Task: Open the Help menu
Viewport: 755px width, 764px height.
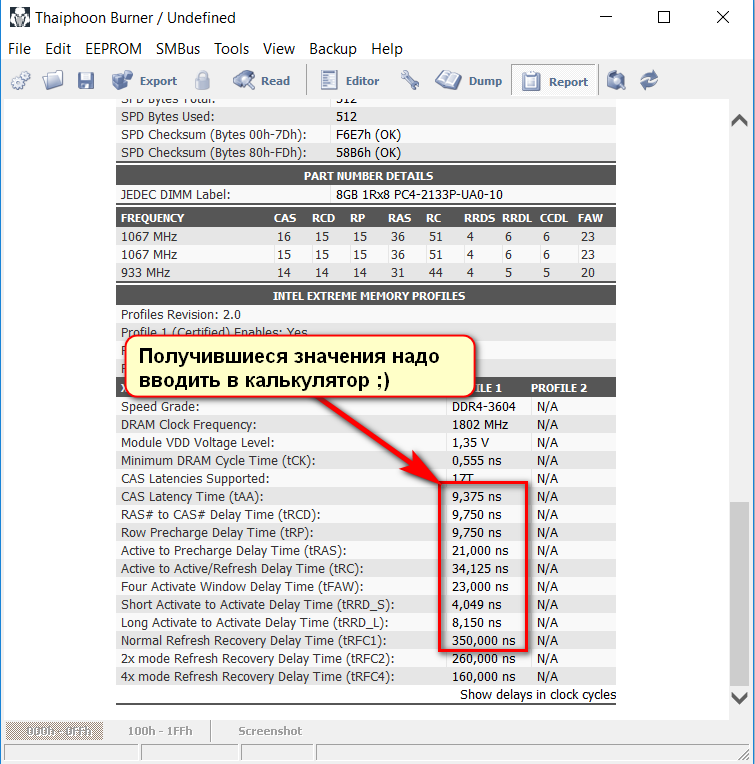Action: point(387,49)
